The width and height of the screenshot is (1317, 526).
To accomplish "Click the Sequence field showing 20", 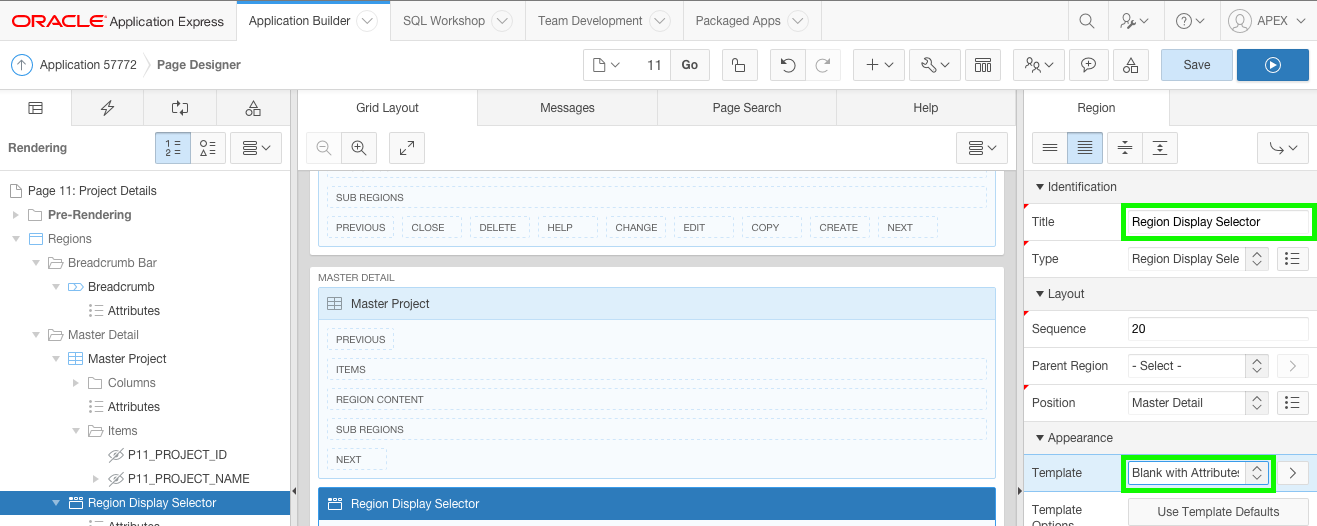I will [x=1218, y=329].
